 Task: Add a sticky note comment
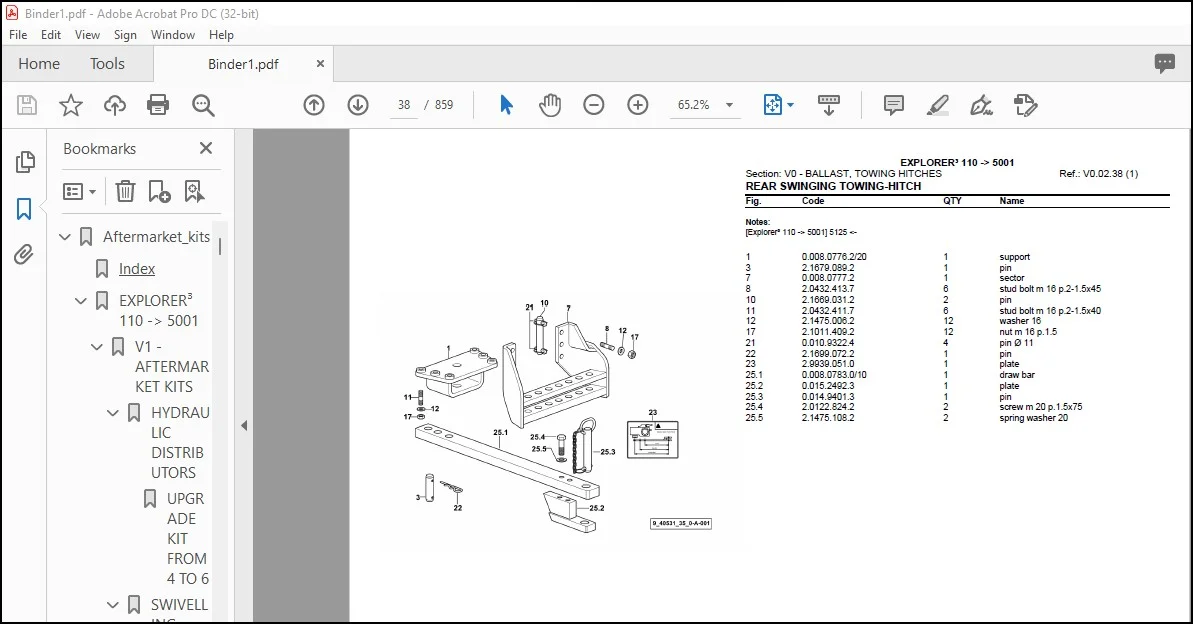click(894, 105)
